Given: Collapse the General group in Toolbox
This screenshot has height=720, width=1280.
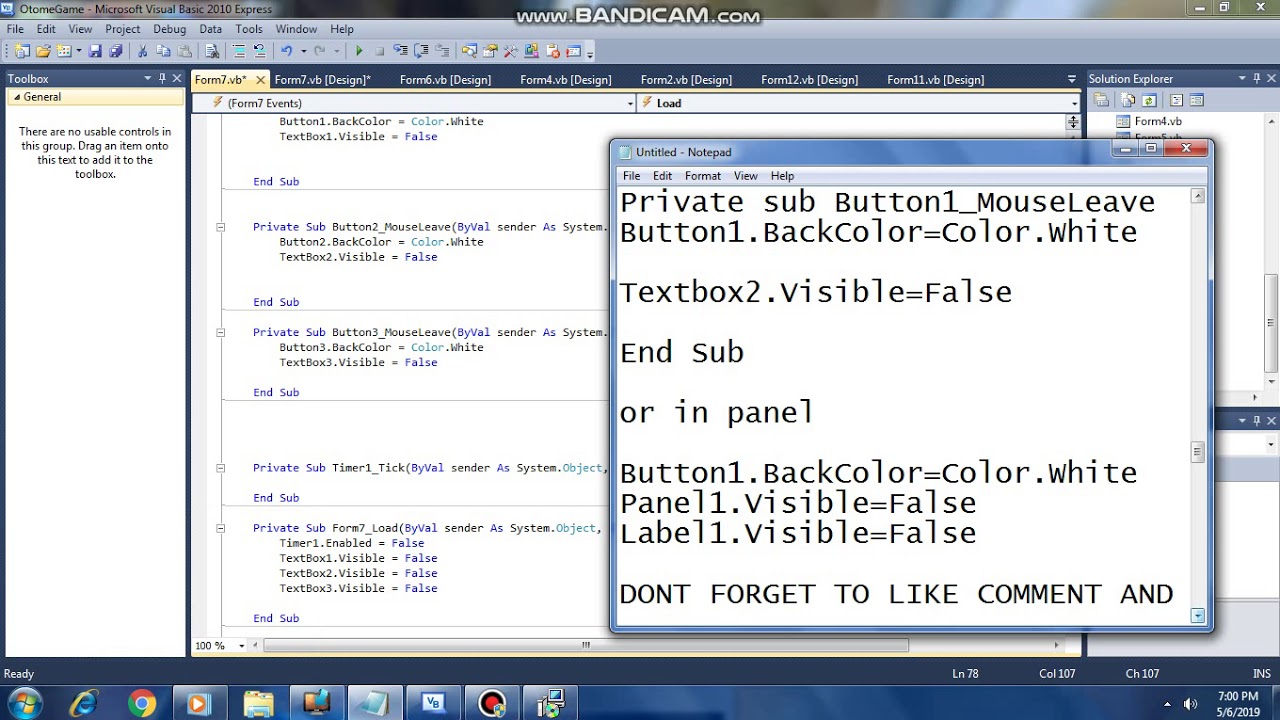Looking at the screenshot, I should 16,97.
